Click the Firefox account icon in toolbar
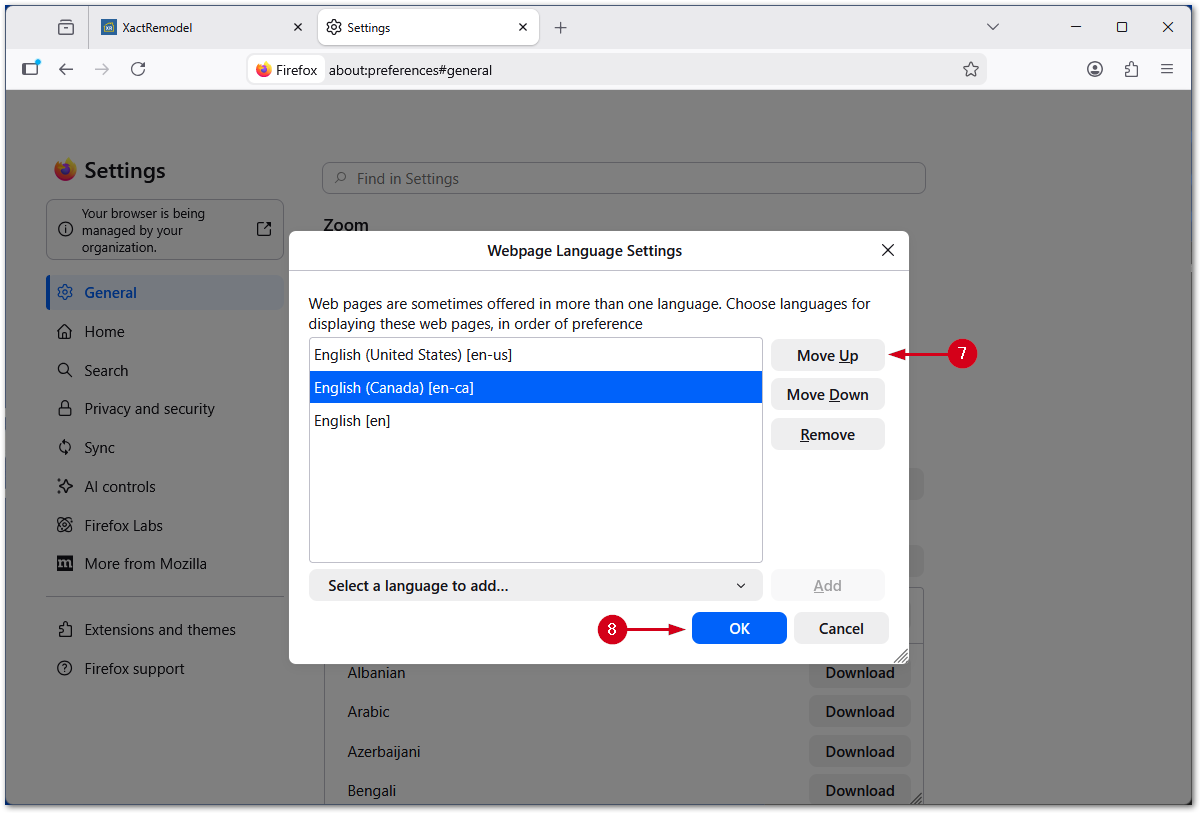Viewport: 1201px width, 814px height. tap(1095, 69)
